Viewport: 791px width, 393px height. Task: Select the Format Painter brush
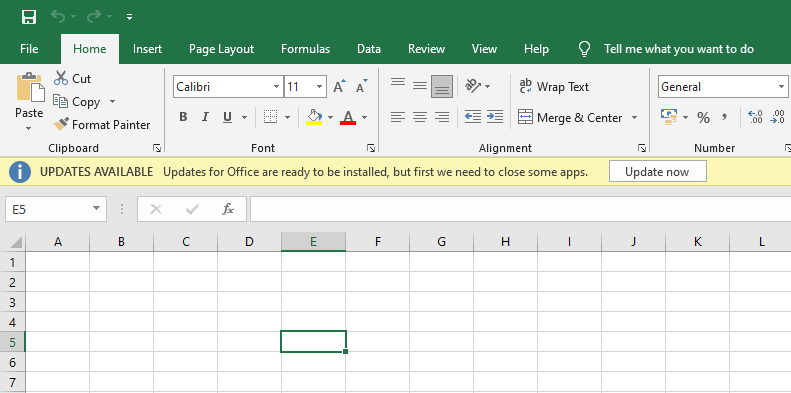pos(102,125)
